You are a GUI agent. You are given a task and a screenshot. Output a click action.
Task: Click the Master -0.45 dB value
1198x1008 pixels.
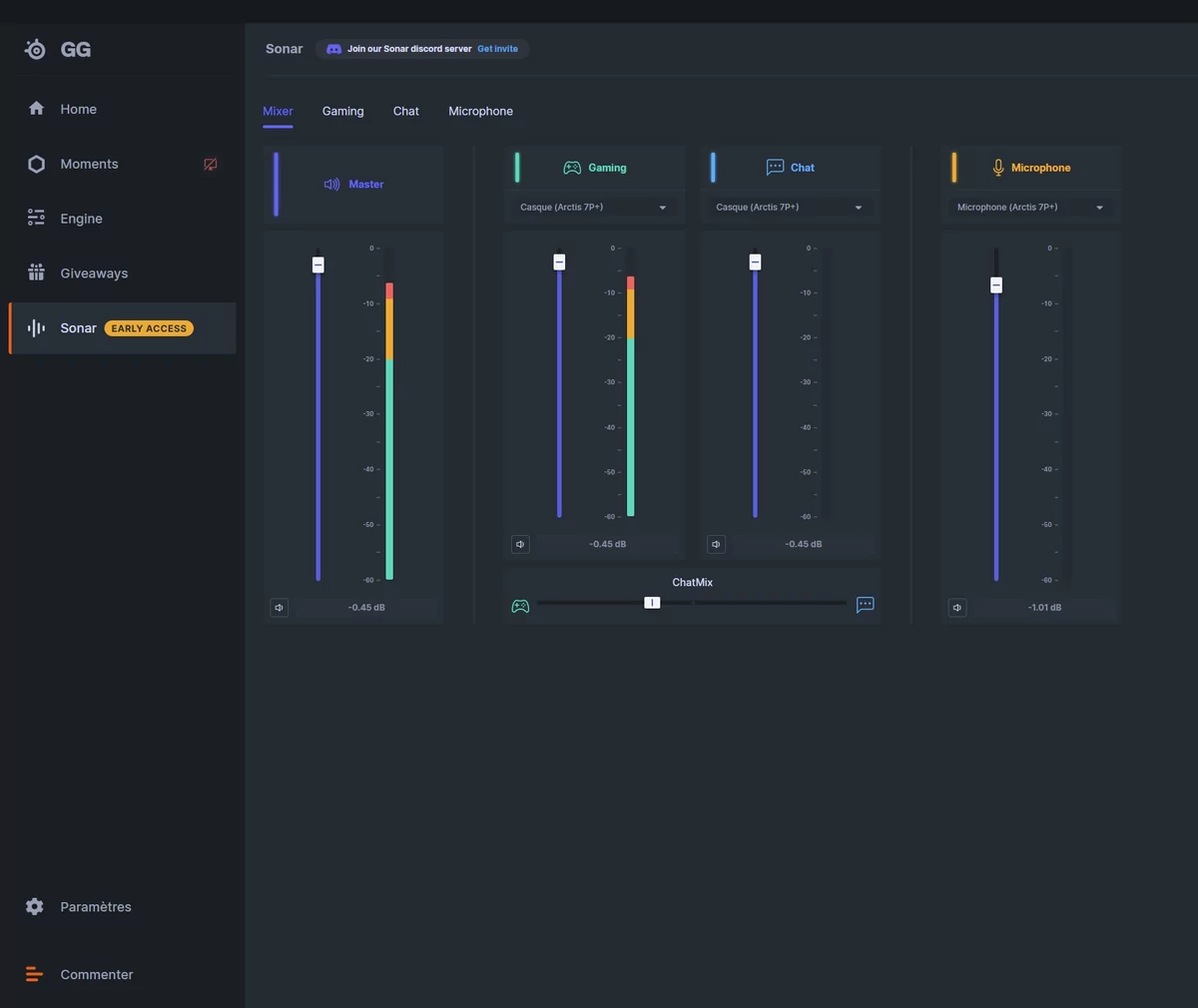(x=366, y=608)
